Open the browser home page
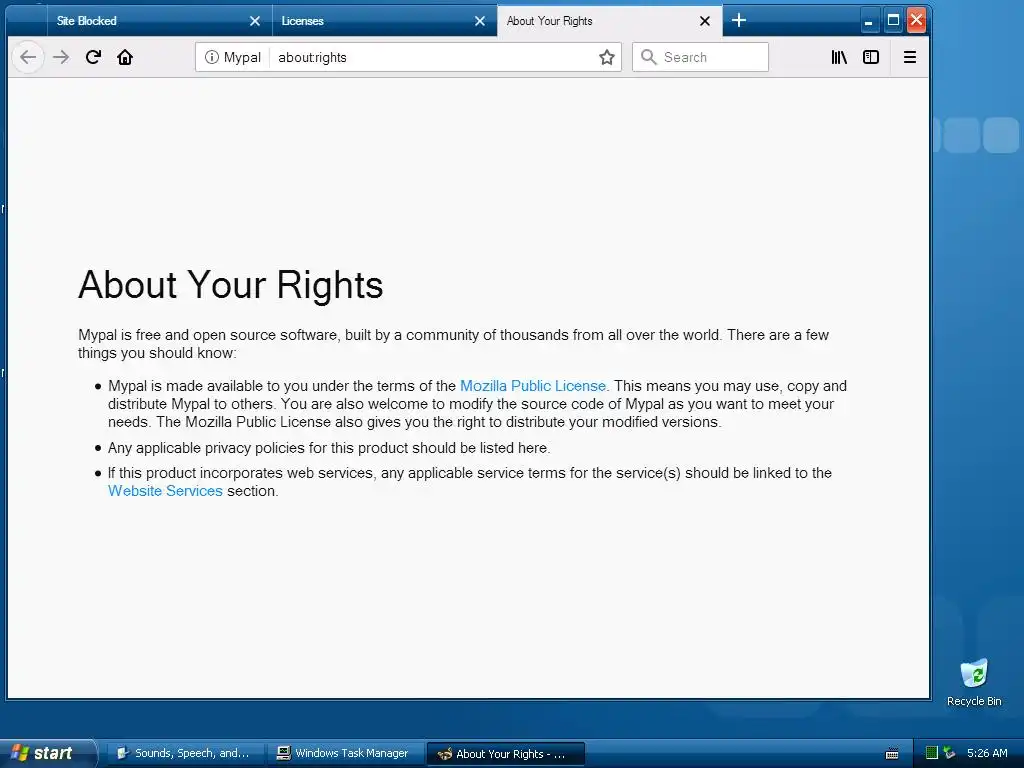The height and width of the screenshot is (768, 1024). [125, 57]
